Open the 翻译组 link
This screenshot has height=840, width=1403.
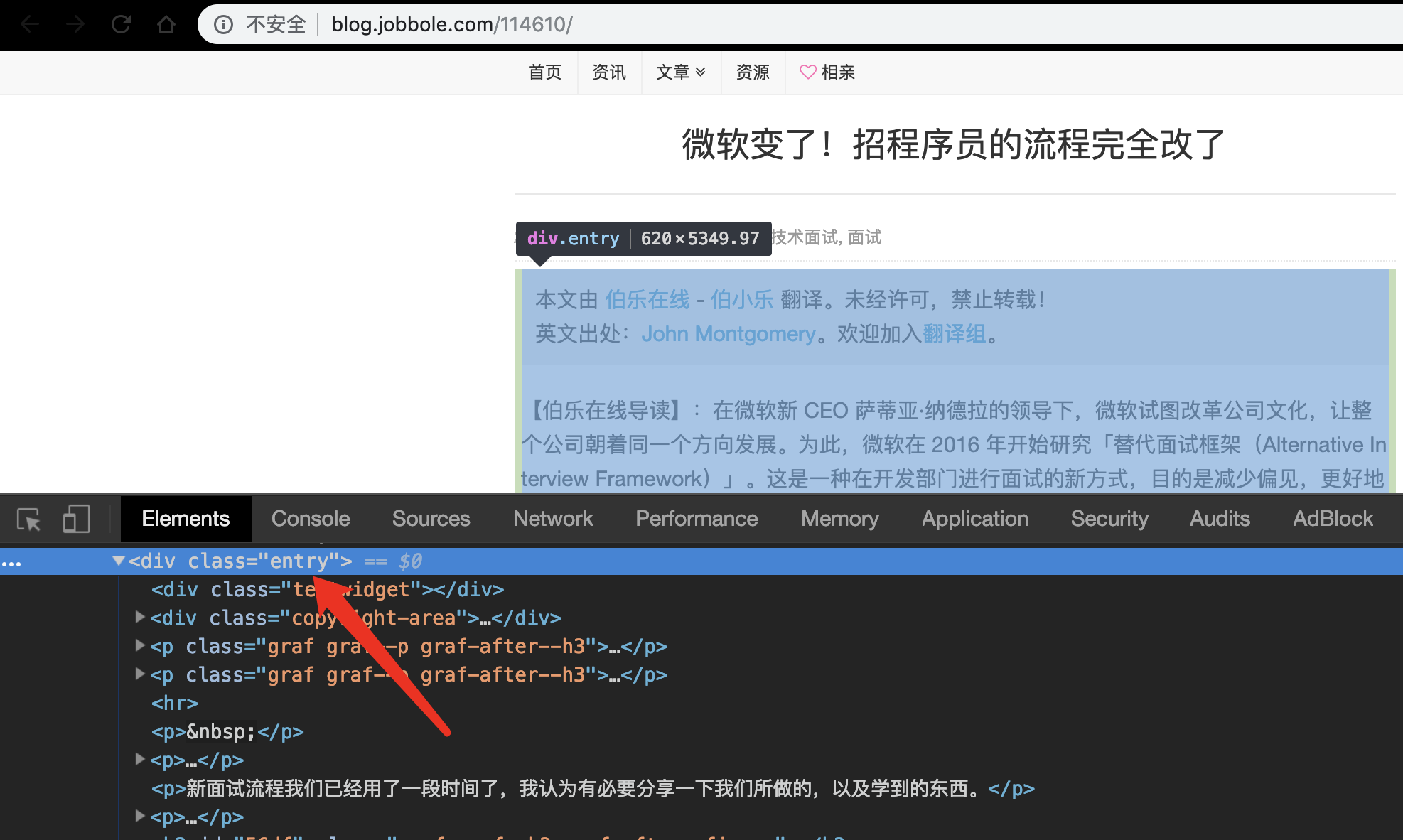pyautogui.click(x=954, y=334)
